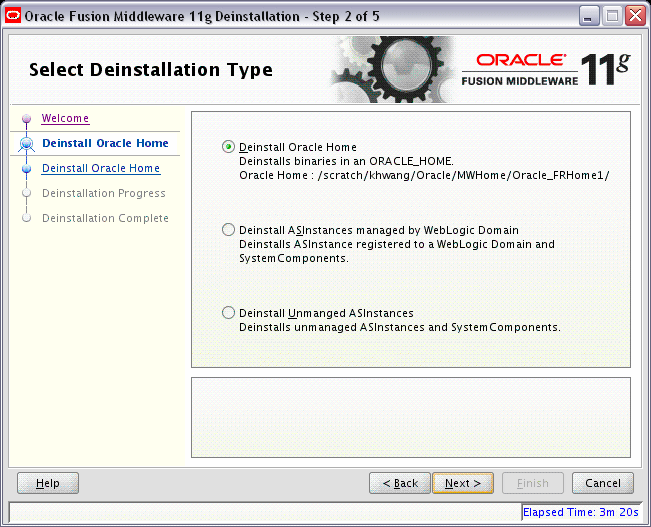The width and height of the screenshot is (651, 527).
Task: Click the Deinstallation Progress step bullet
Action: (x=27, y=193)
